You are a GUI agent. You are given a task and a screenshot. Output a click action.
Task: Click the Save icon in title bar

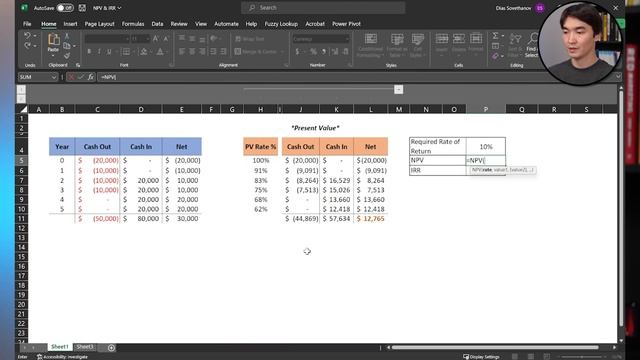click(x=82, y=8)
